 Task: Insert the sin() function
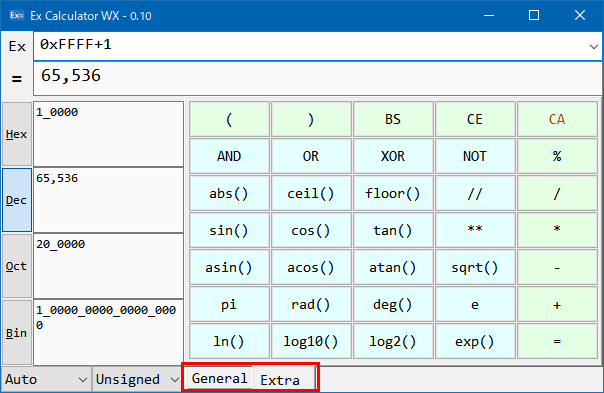pyautogui.click(x=229, y=230)
